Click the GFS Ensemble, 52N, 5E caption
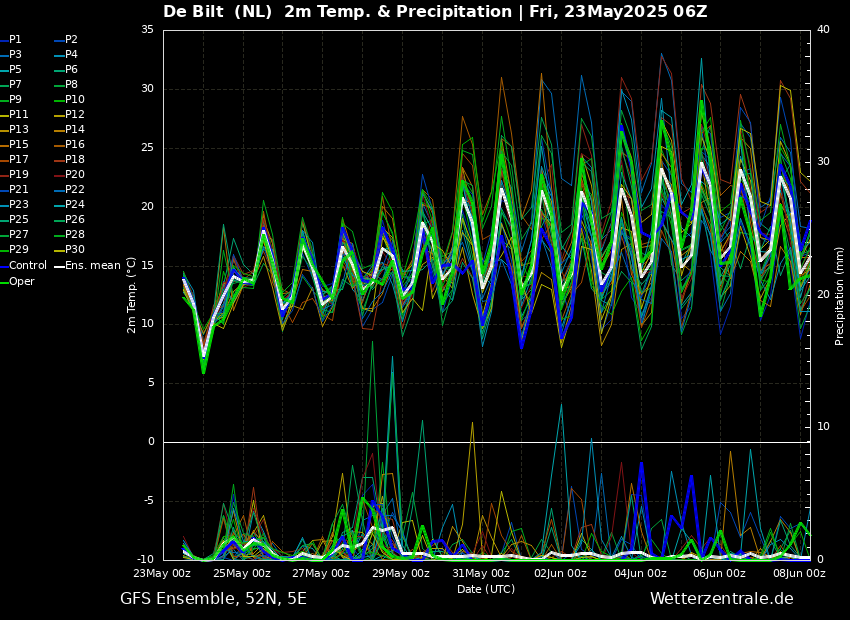This screenshot has height=620, width=850. point(213,599)
